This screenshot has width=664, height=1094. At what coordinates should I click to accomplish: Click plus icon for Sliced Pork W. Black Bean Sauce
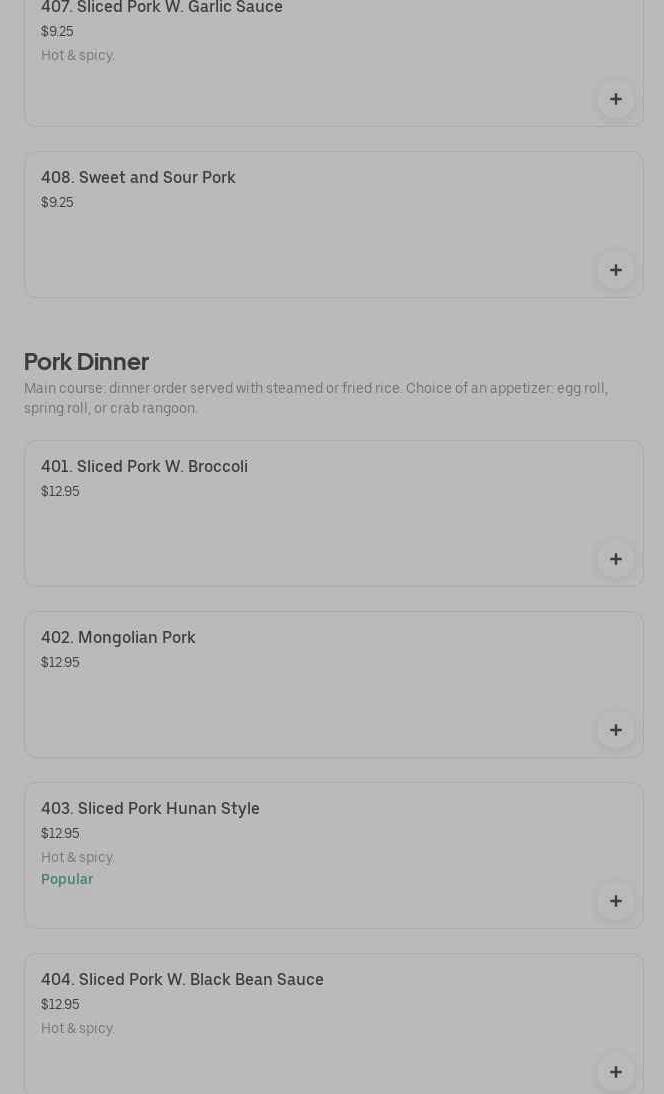615,1072
